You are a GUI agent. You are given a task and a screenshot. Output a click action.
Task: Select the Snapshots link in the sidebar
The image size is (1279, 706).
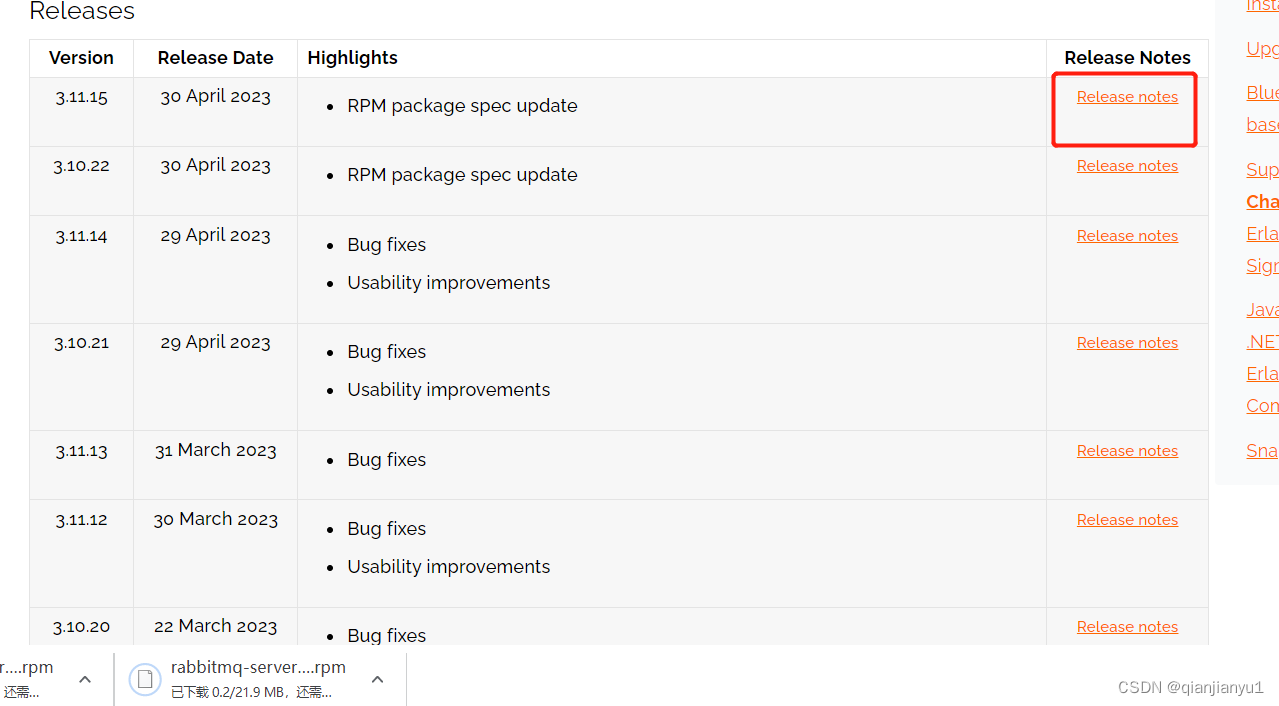point(1262,450)
